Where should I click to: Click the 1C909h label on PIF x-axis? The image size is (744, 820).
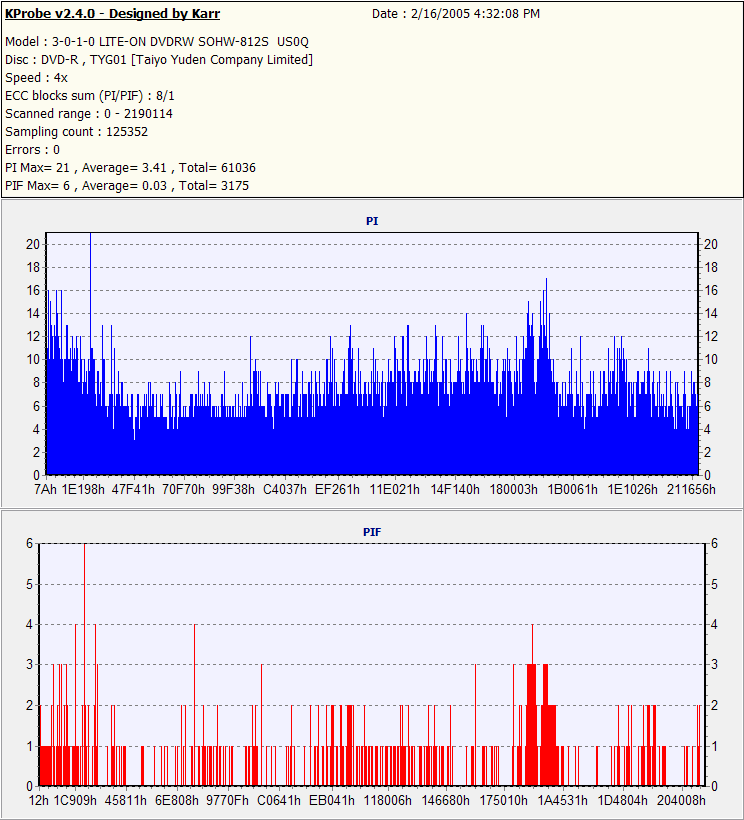75,801
